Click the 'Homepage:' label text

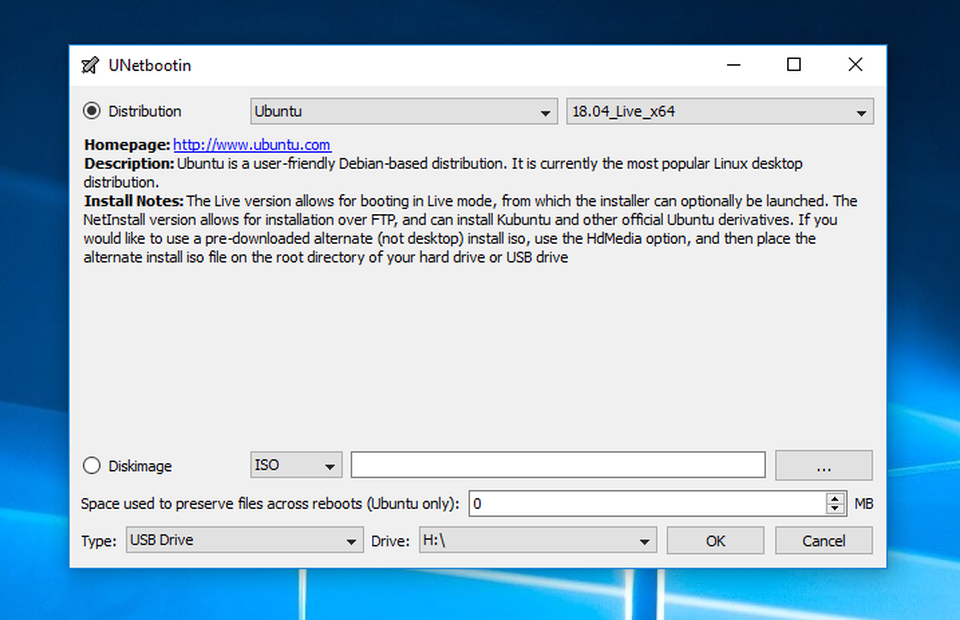127,145
